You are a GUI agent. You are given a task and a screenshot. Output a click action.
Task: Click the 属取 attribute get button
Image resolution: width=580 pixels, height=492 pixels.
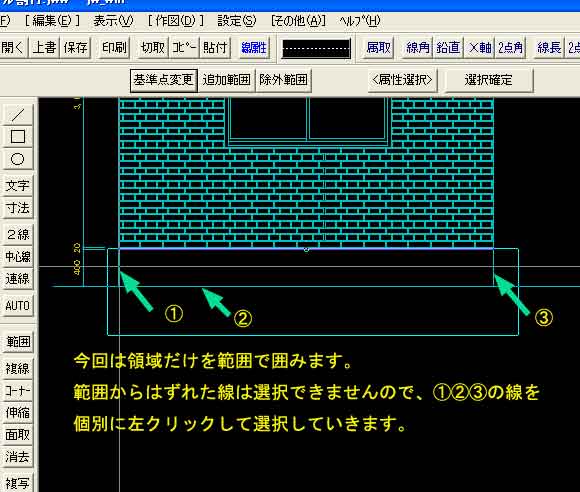coord(378,47)
